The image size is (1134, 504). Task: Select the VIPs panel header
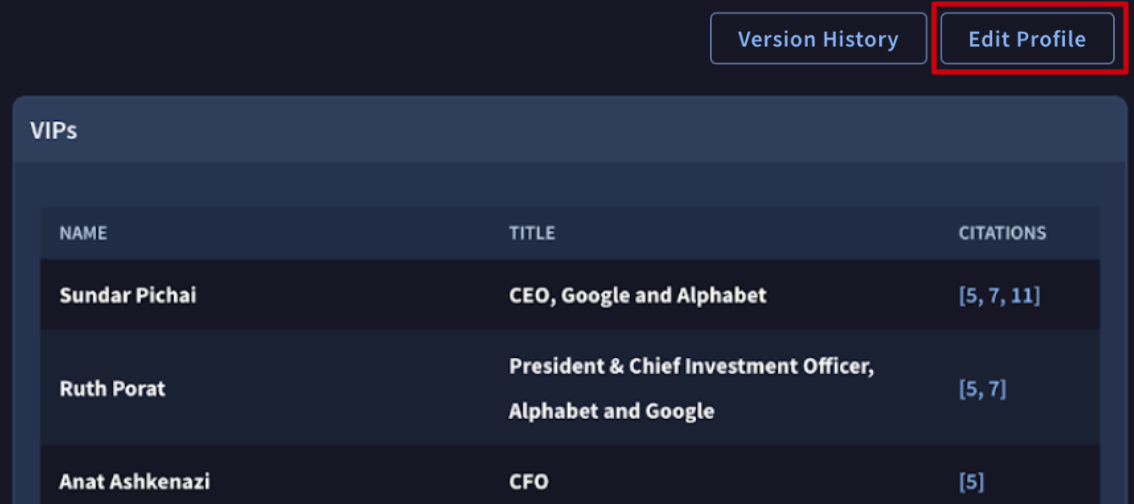(570, 130)
